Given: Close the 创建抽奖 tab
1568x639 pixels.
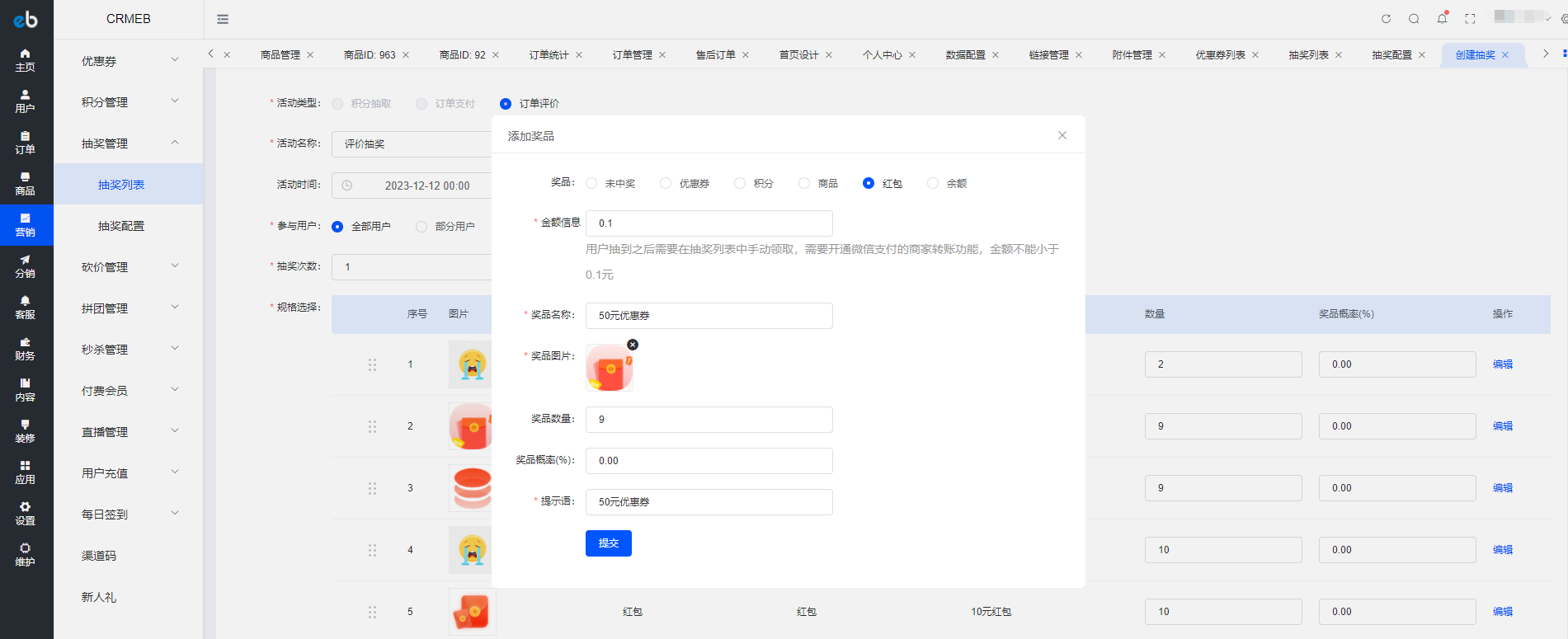Looking at the screenshot, I should click(1505, 55).
